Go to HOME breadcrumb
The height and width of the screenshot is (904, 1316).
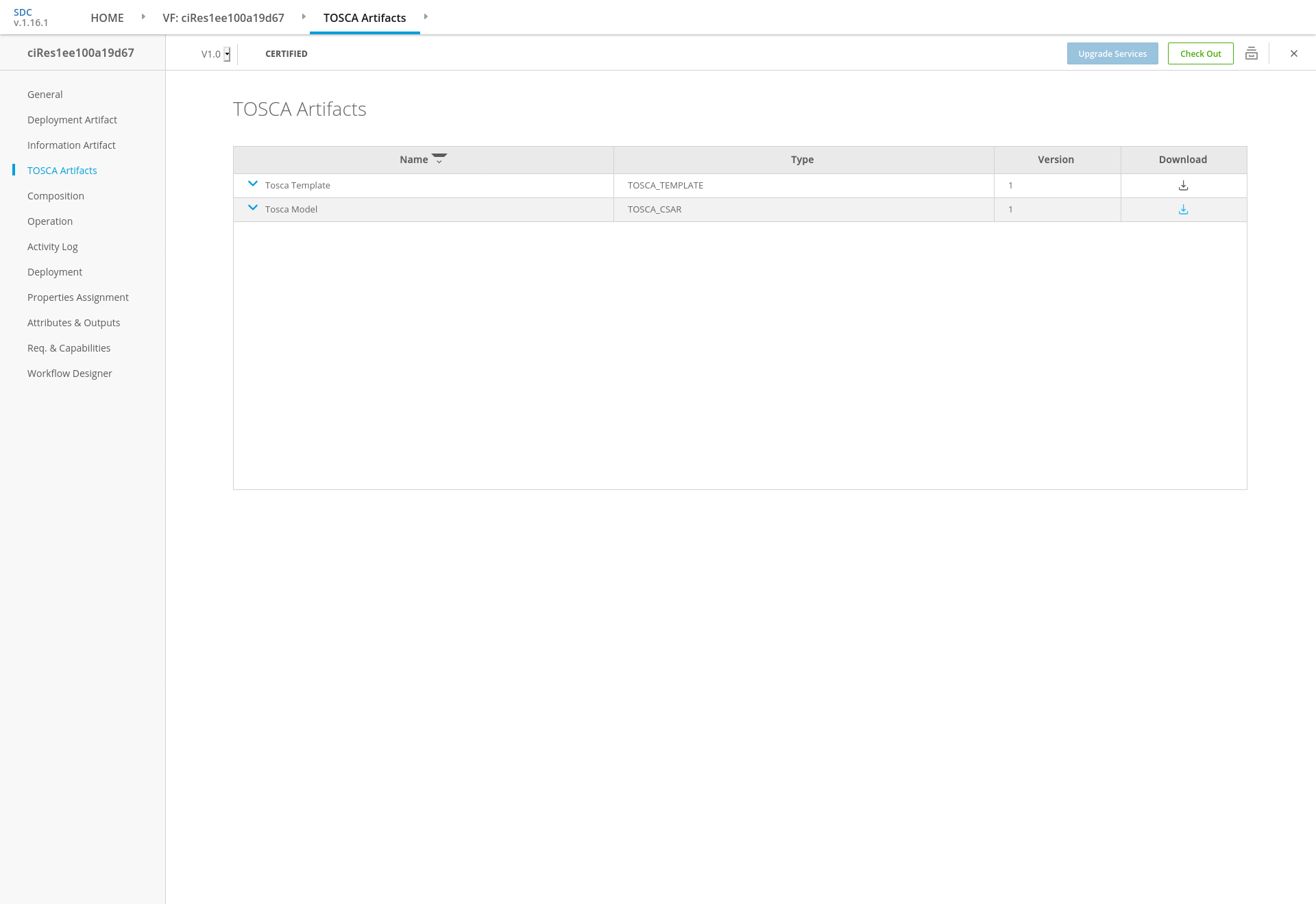point(107,18)
